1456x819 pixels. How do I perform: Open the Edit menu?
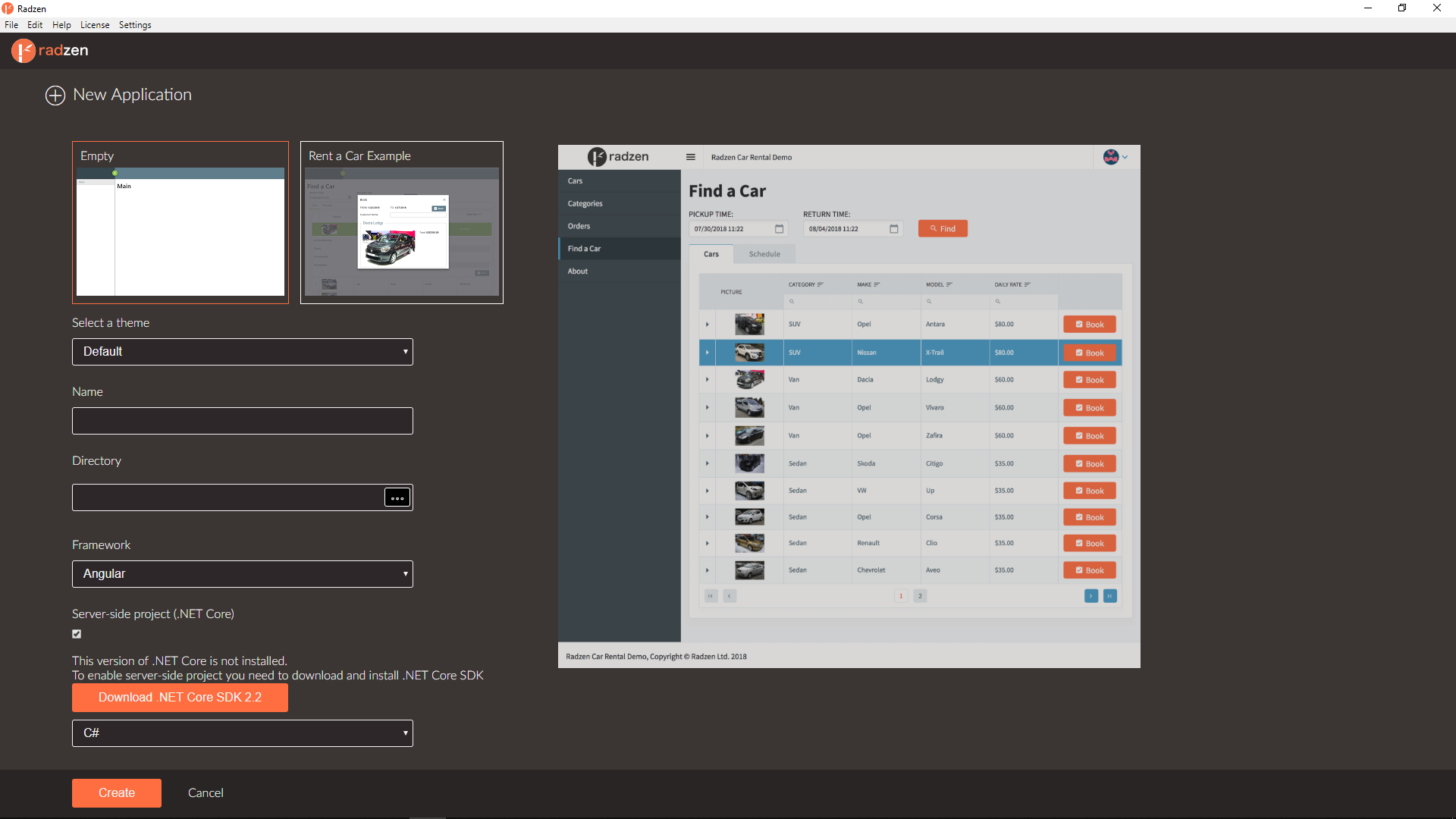pyautogui.click(x=35, y=25)
